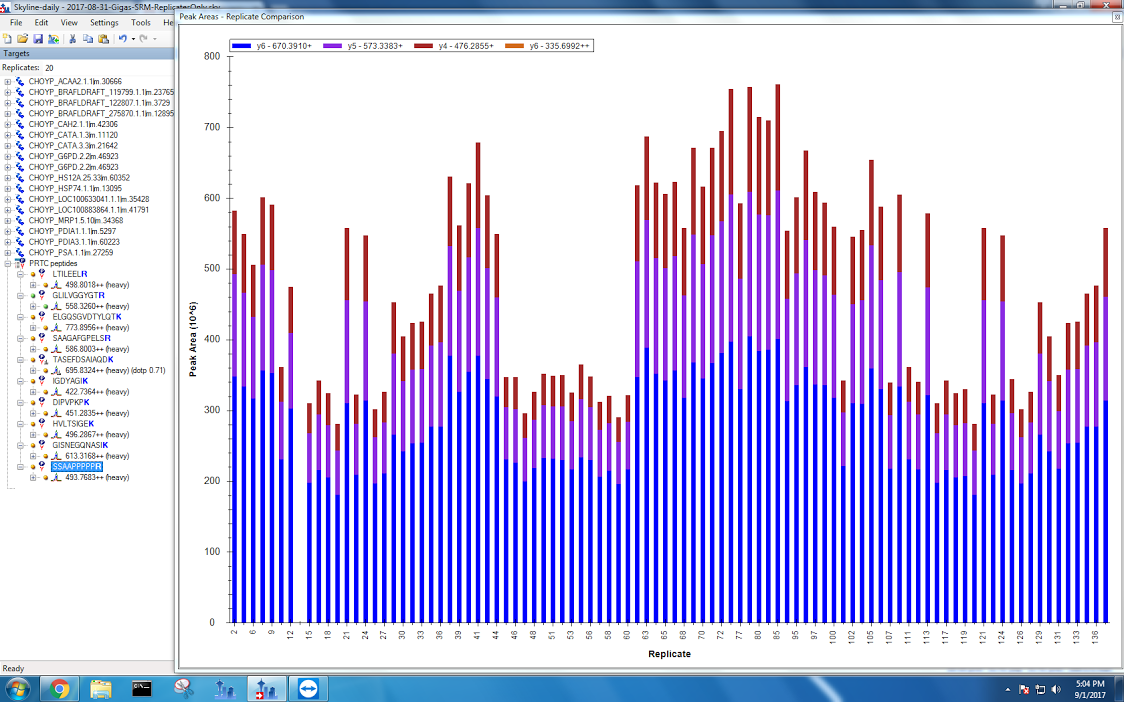Launch TeamViewer from the taskbar
This screenshot has width=1124, height=702.
306,688
